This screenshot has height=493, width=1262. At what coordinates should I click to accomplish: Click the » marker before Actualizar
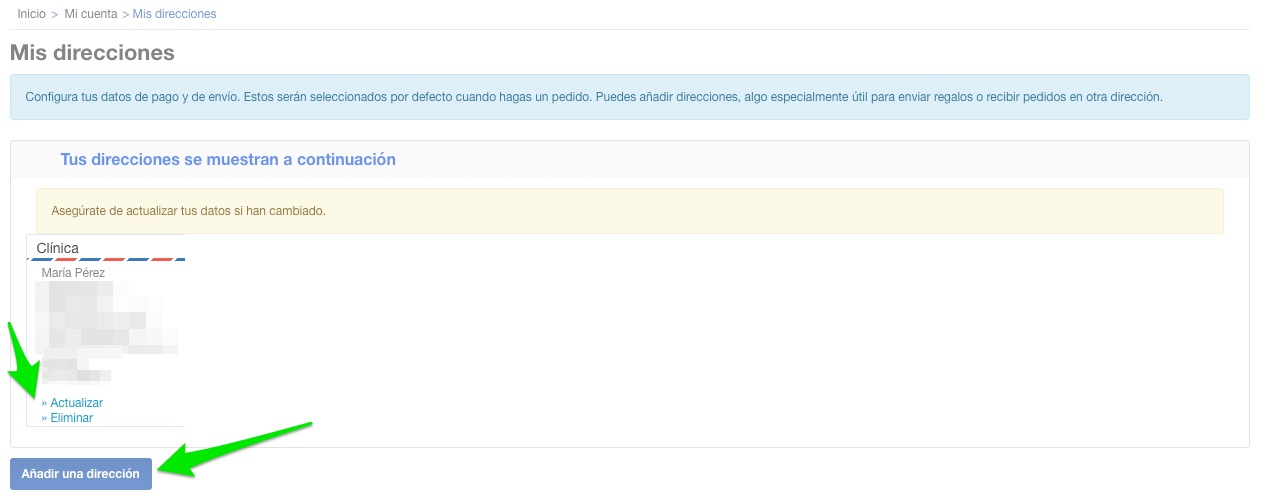point(44,403)
